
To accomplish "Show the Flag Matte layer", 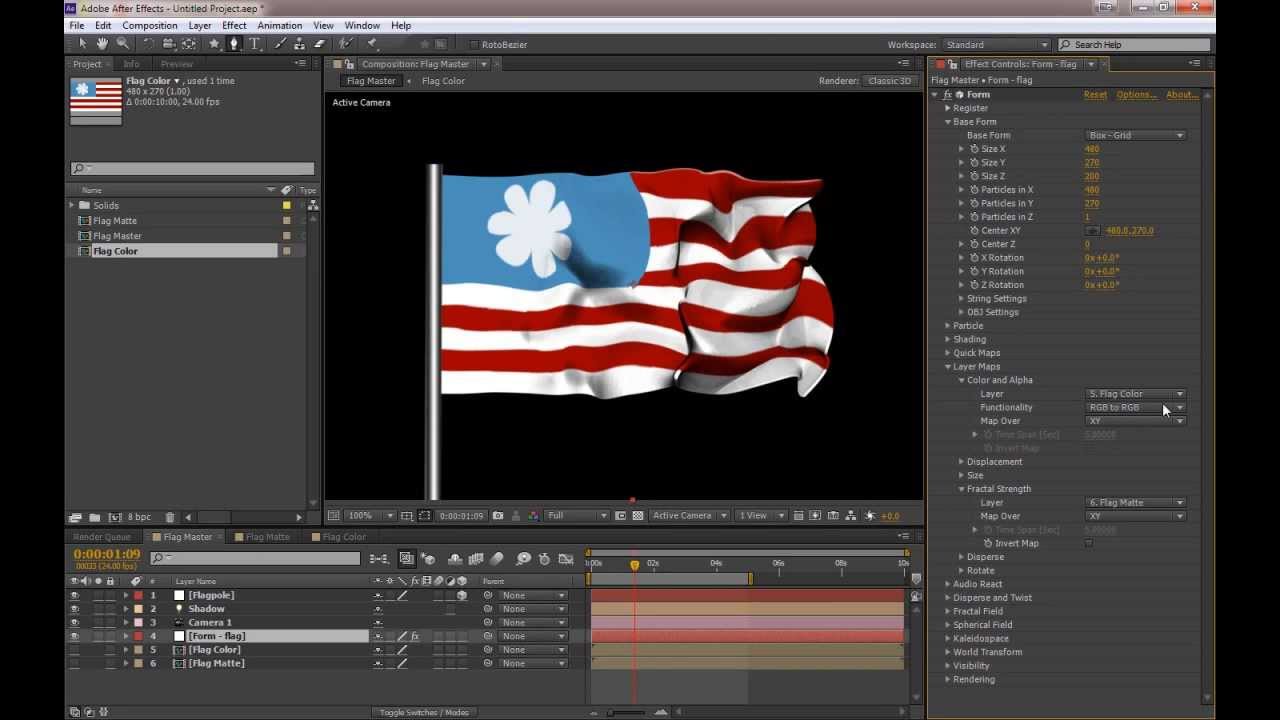I will coord(74,663).
